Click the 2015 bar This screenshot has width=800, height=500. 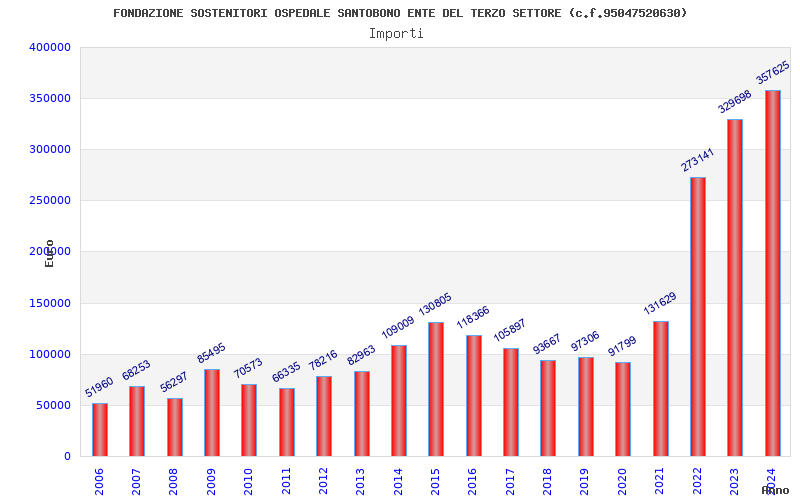pyautogui.click(x=436, y=389)
